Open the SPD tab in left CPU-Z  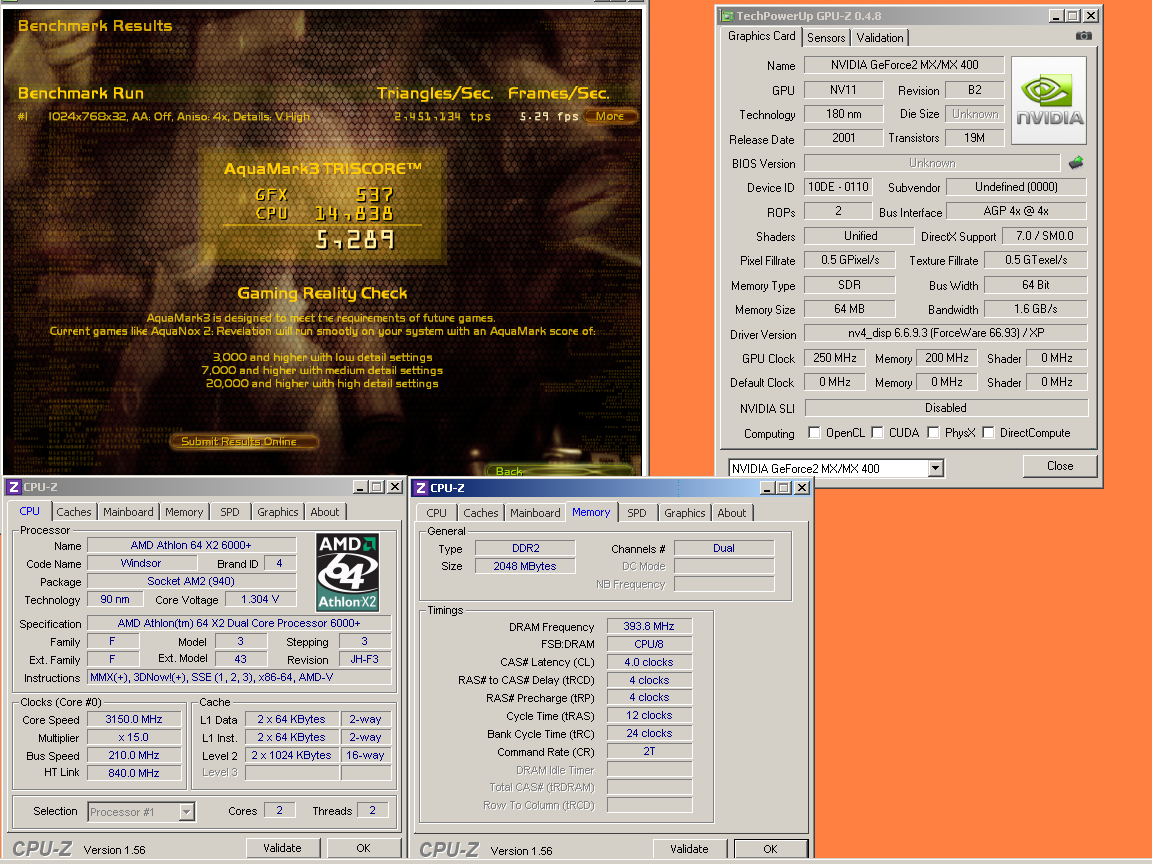click(230, 512)
